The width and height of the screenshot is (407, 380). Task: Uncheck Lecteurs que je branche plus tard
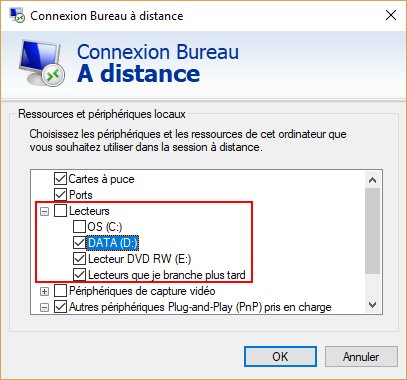[79, 275]
